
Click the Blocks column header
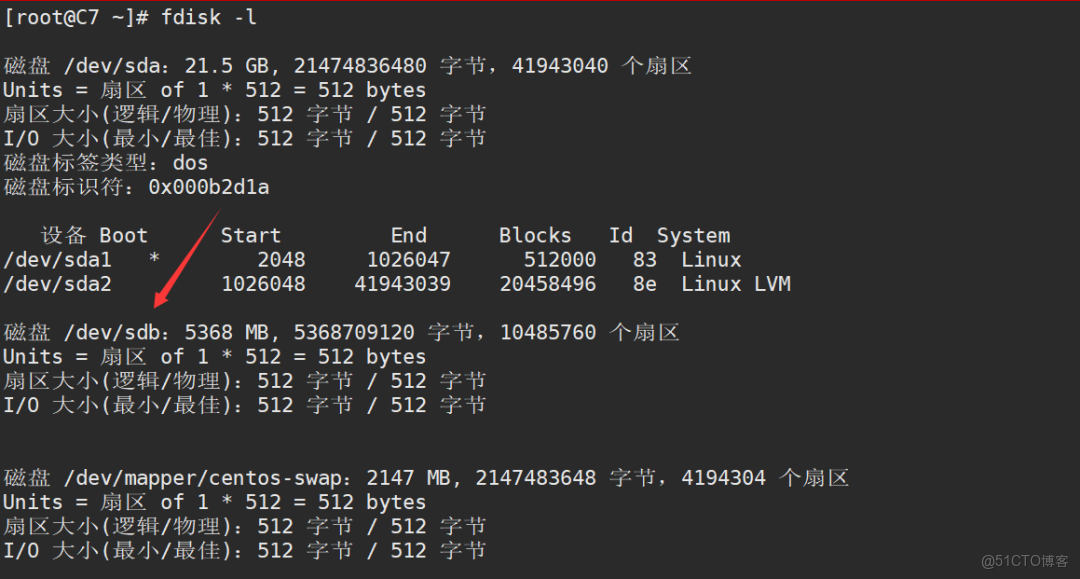click(534, 235)
